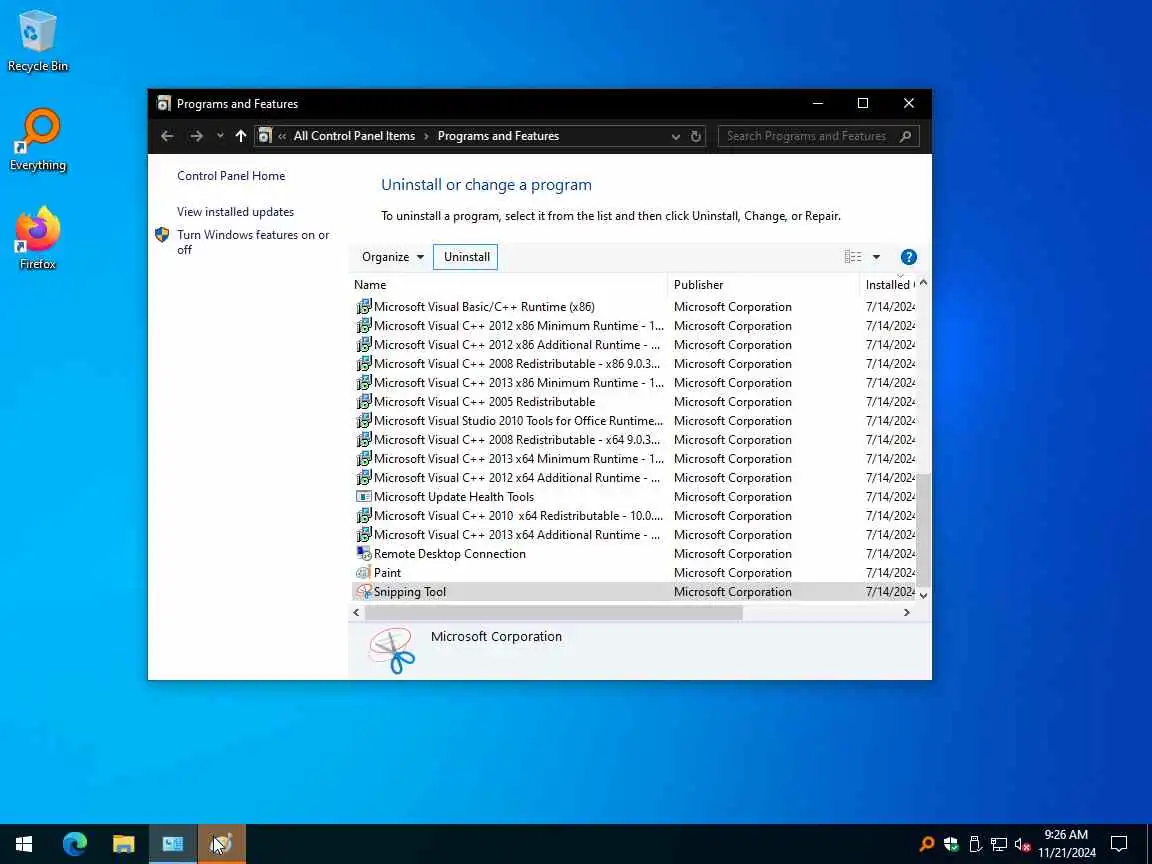Open the recent locations dropdown arrow
Screen dimensions: 1152x864
click(220, 136)
